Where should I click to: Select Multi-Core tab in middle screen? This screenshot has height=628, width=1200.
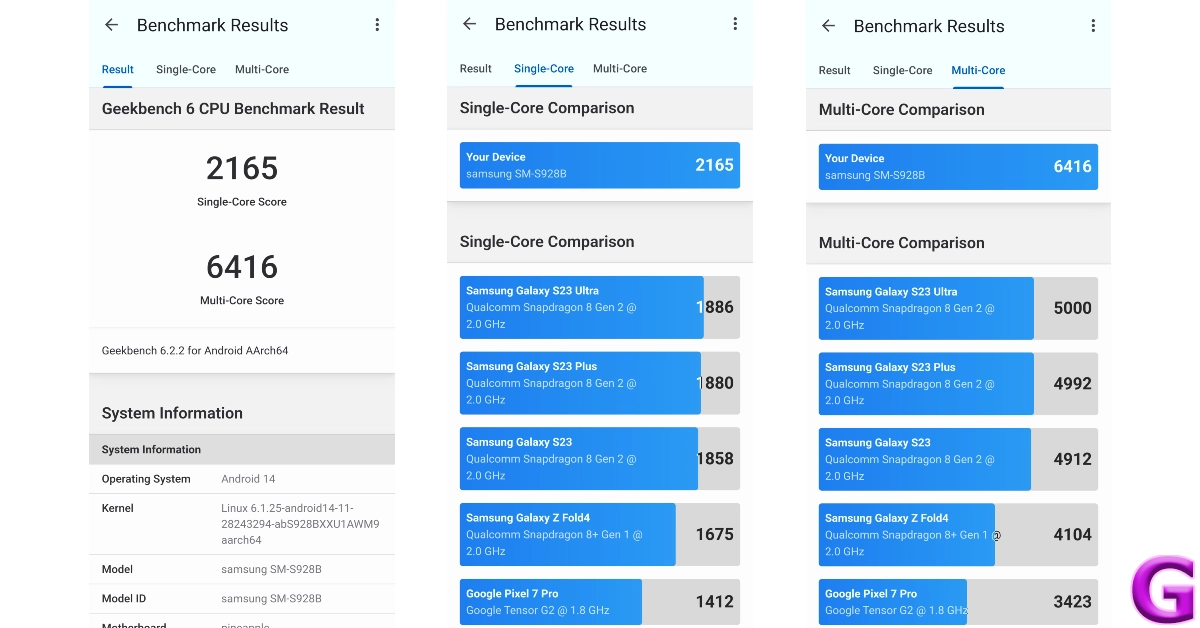click(x=620, y=68)
